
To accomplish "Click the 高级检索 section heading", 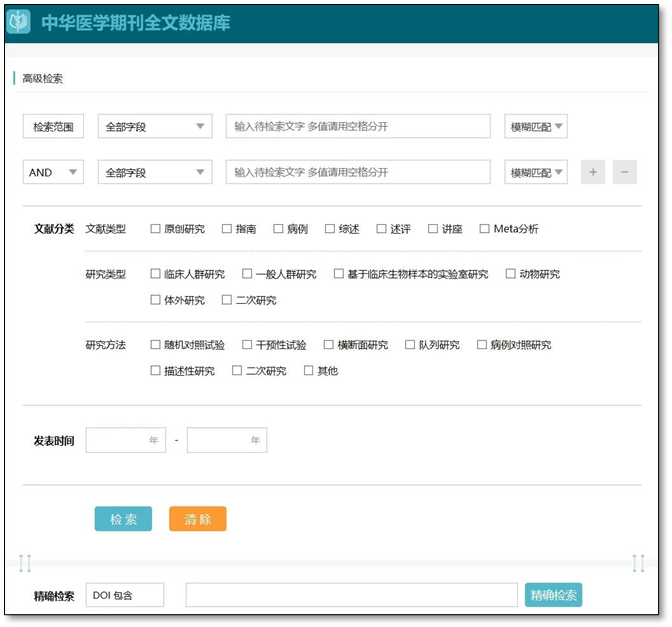I will pos(42,79).
